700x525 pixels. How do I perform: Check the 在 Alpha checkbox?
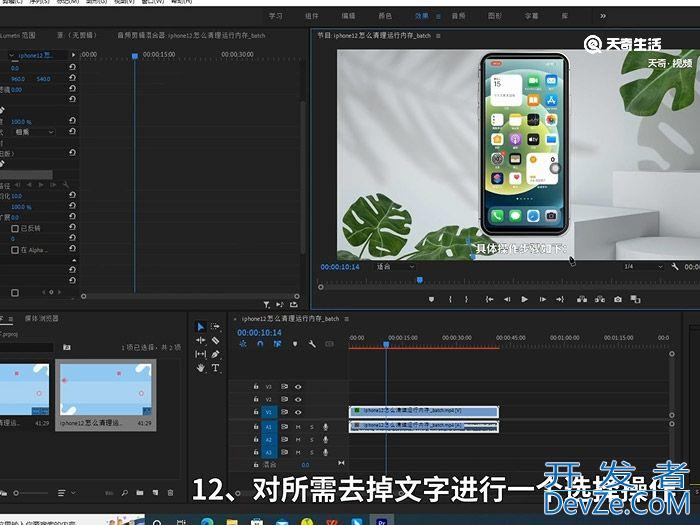[15, 250]
